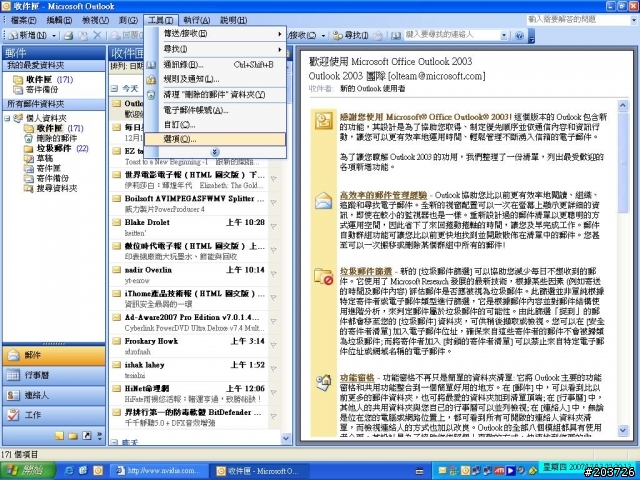Screen dimensions: 640x480
Task: Flag the Blake Drolet message
Action: tap(274, 226)
